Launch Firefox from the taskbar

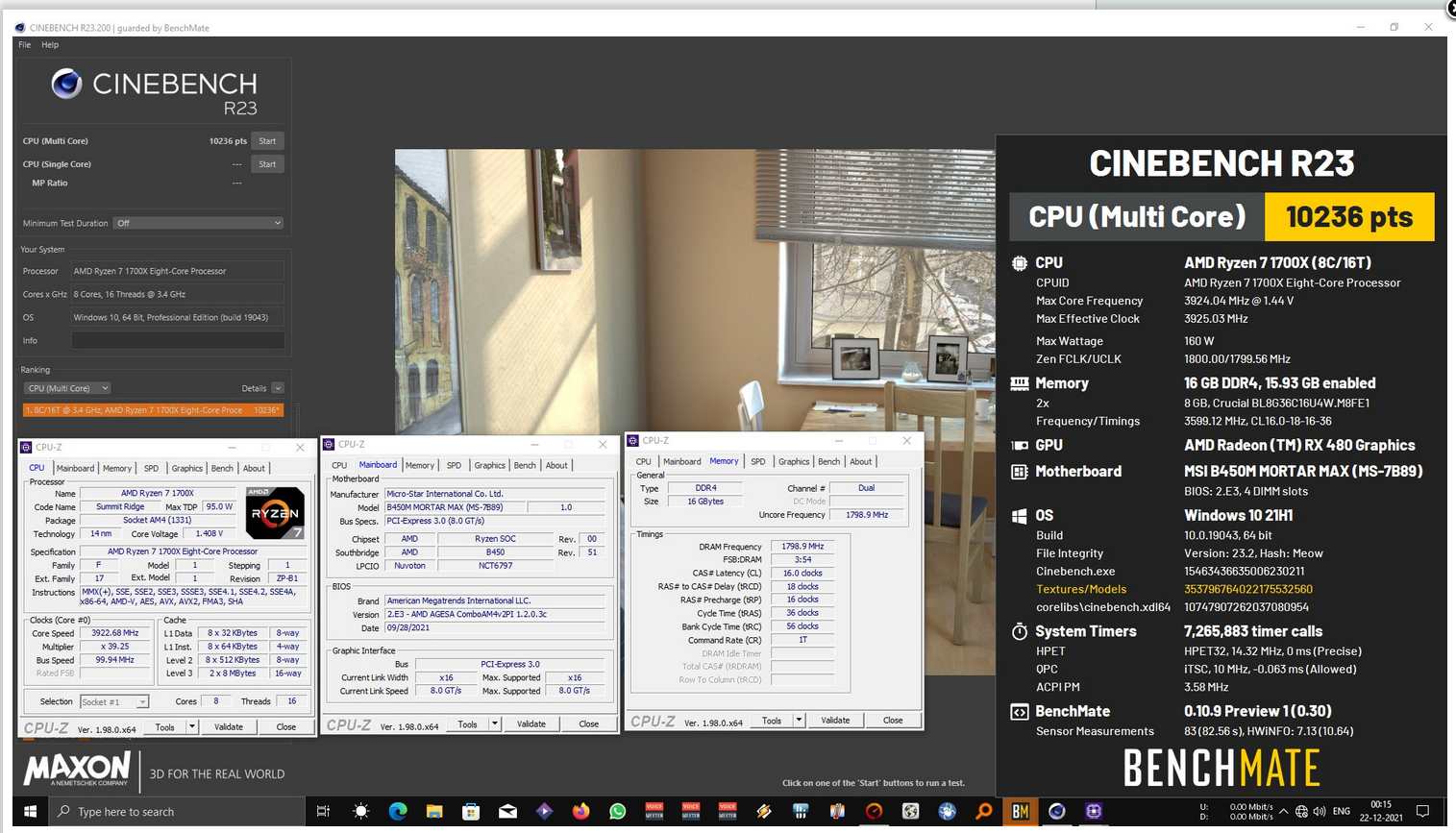coord(581,812)
